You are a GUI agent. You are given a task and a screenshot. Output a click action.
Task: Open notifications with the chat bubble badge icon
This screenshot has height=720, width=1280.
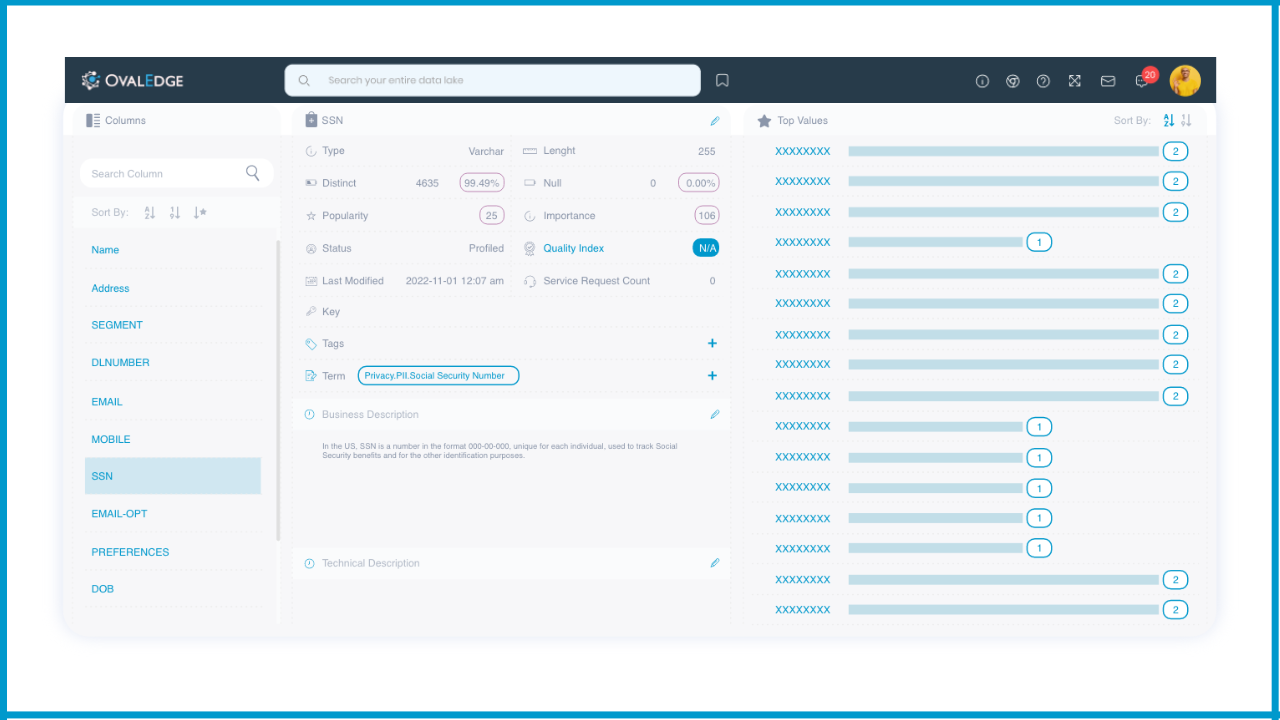(x=1140, y=81)
